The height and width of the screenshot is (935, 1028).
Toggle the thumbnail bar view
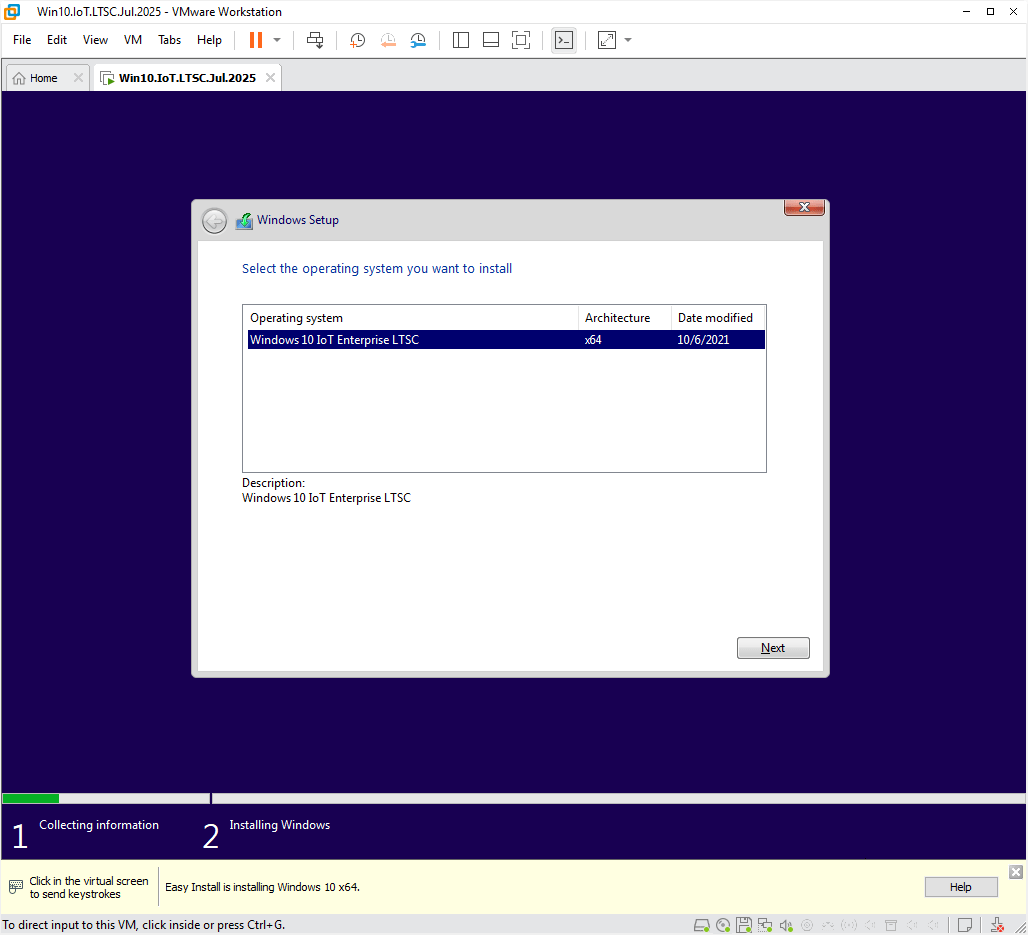[x=491, y=40]
